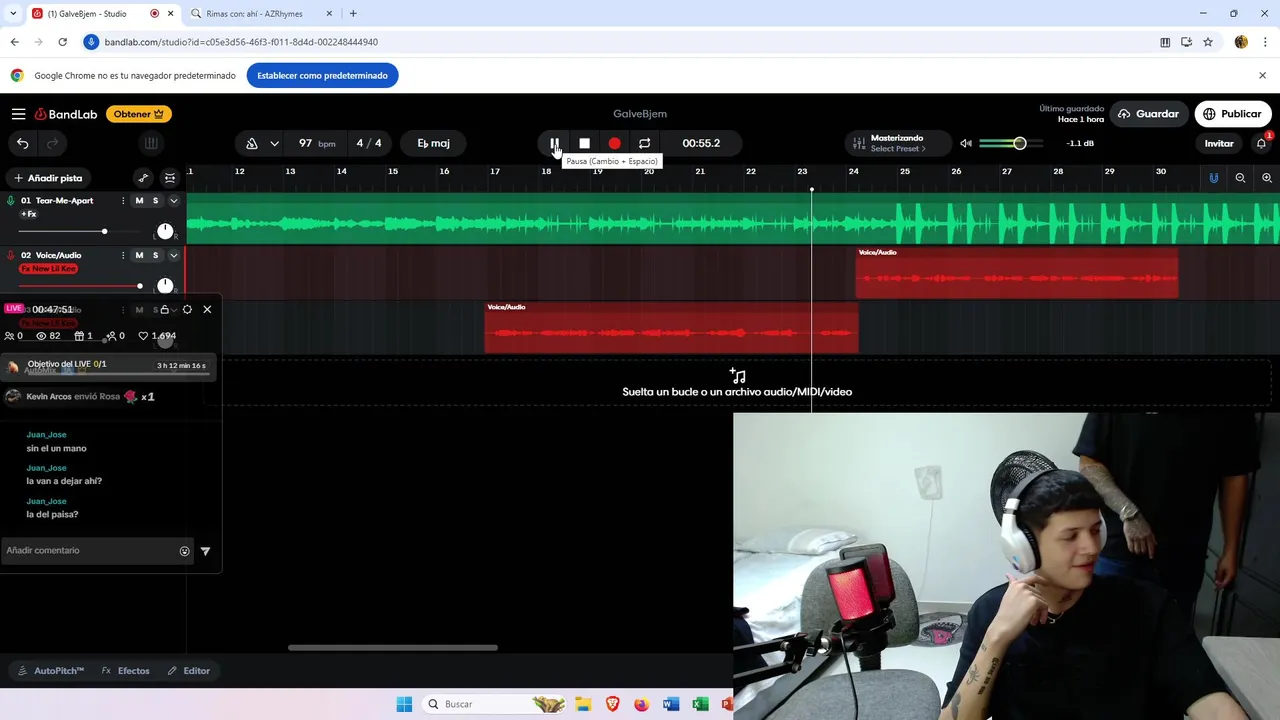Click Establecer como predeterminado button
This screenshot has width=1280, height=720.
click(x=322, y=75)
